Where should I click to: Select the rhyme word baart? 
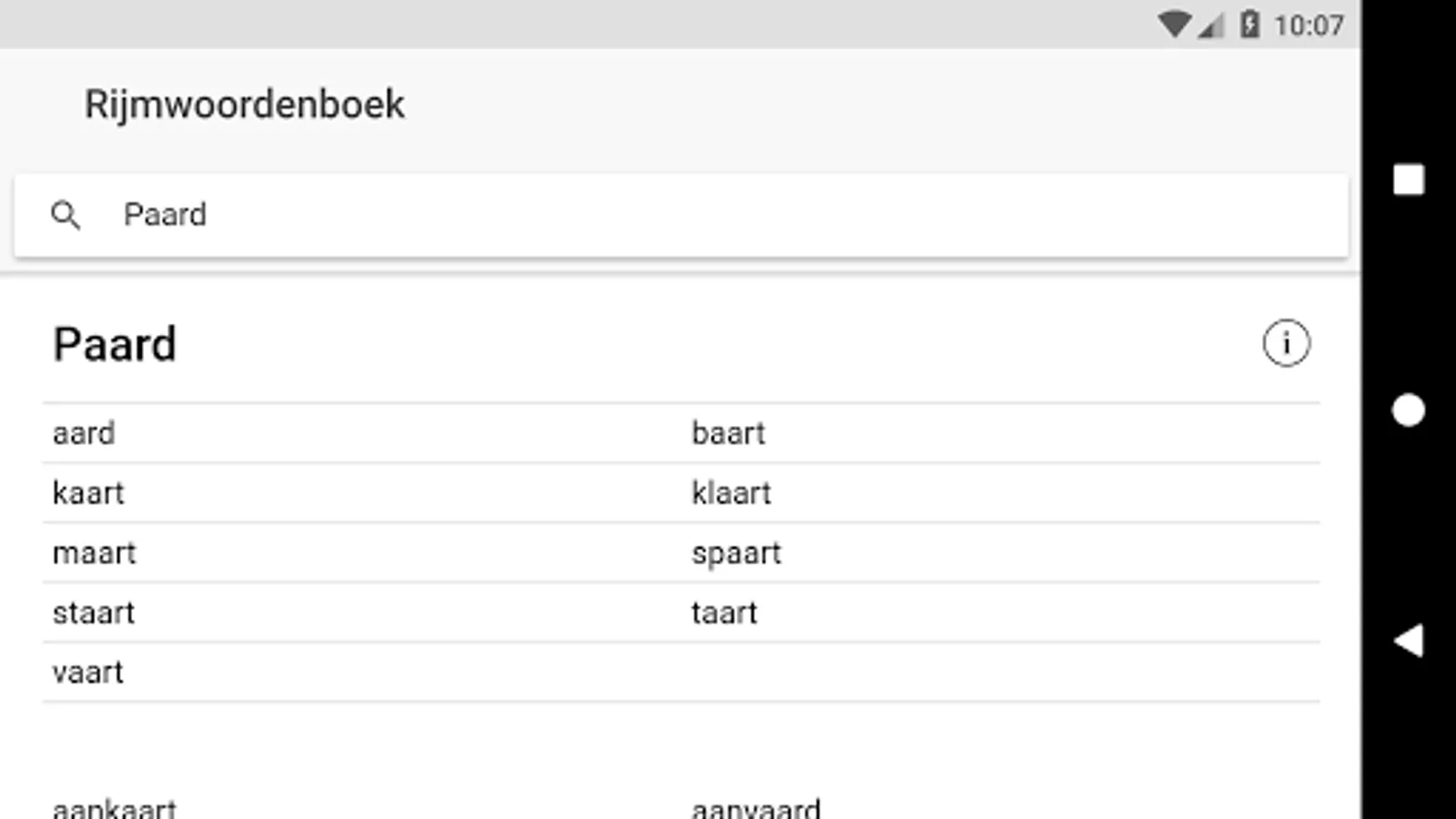point(728,433)
